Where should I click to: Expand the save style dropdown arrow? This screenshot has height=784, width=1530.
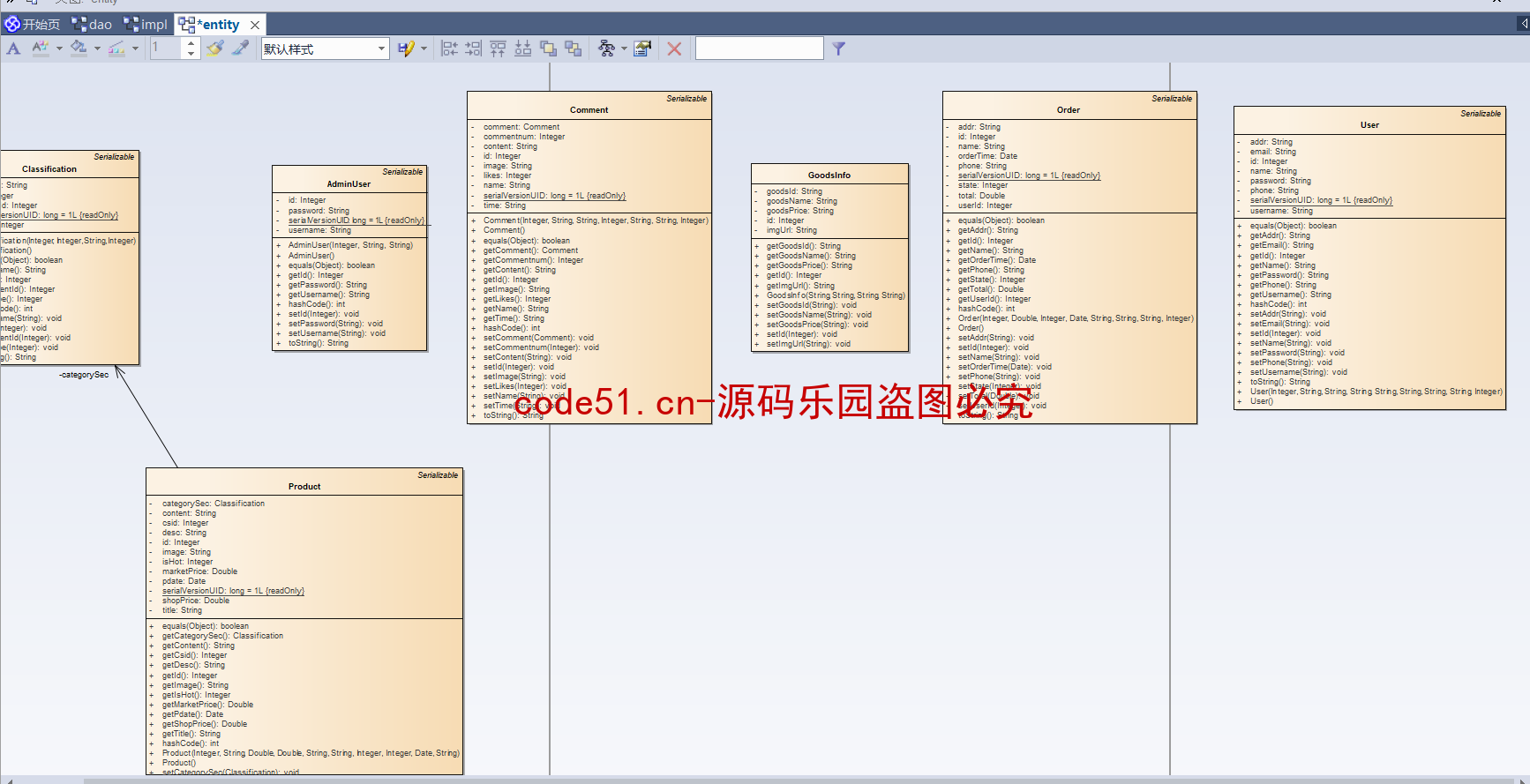[x=424, y=49]
